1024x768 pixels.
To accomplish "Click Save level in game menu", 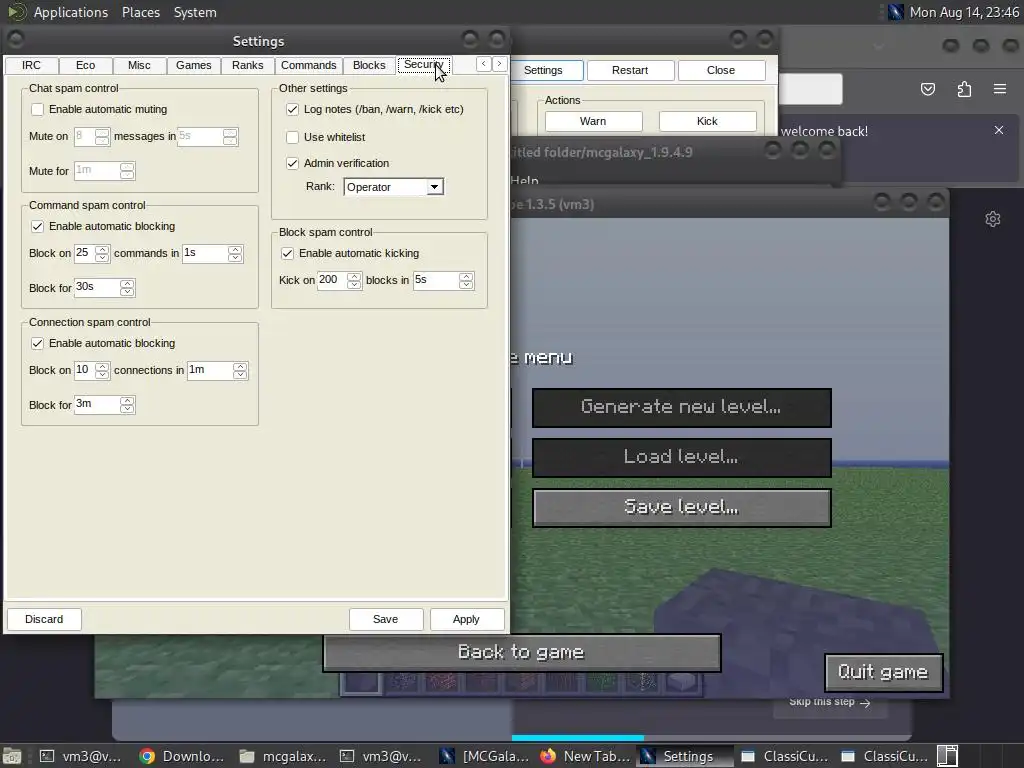I will pos(681,507).
